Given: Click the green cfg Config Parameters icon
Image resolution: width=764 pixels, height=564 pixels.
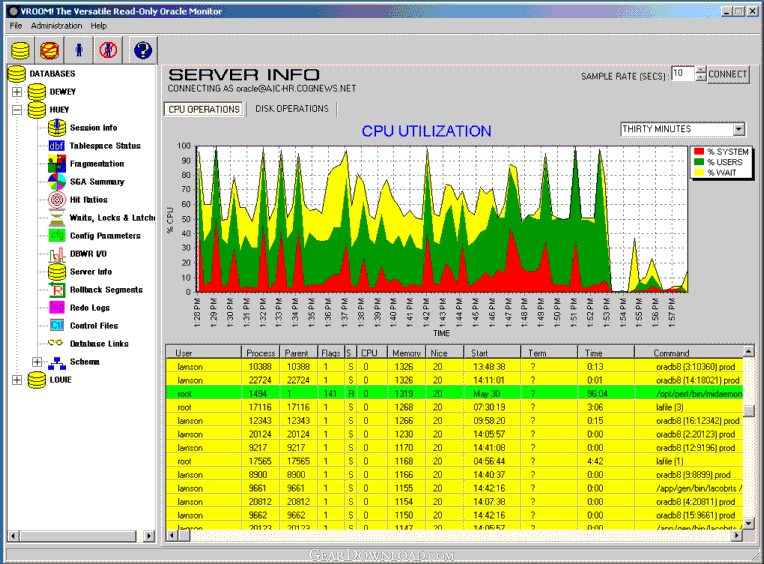Looking at the screenshot, I should click(x=57, y=236).
